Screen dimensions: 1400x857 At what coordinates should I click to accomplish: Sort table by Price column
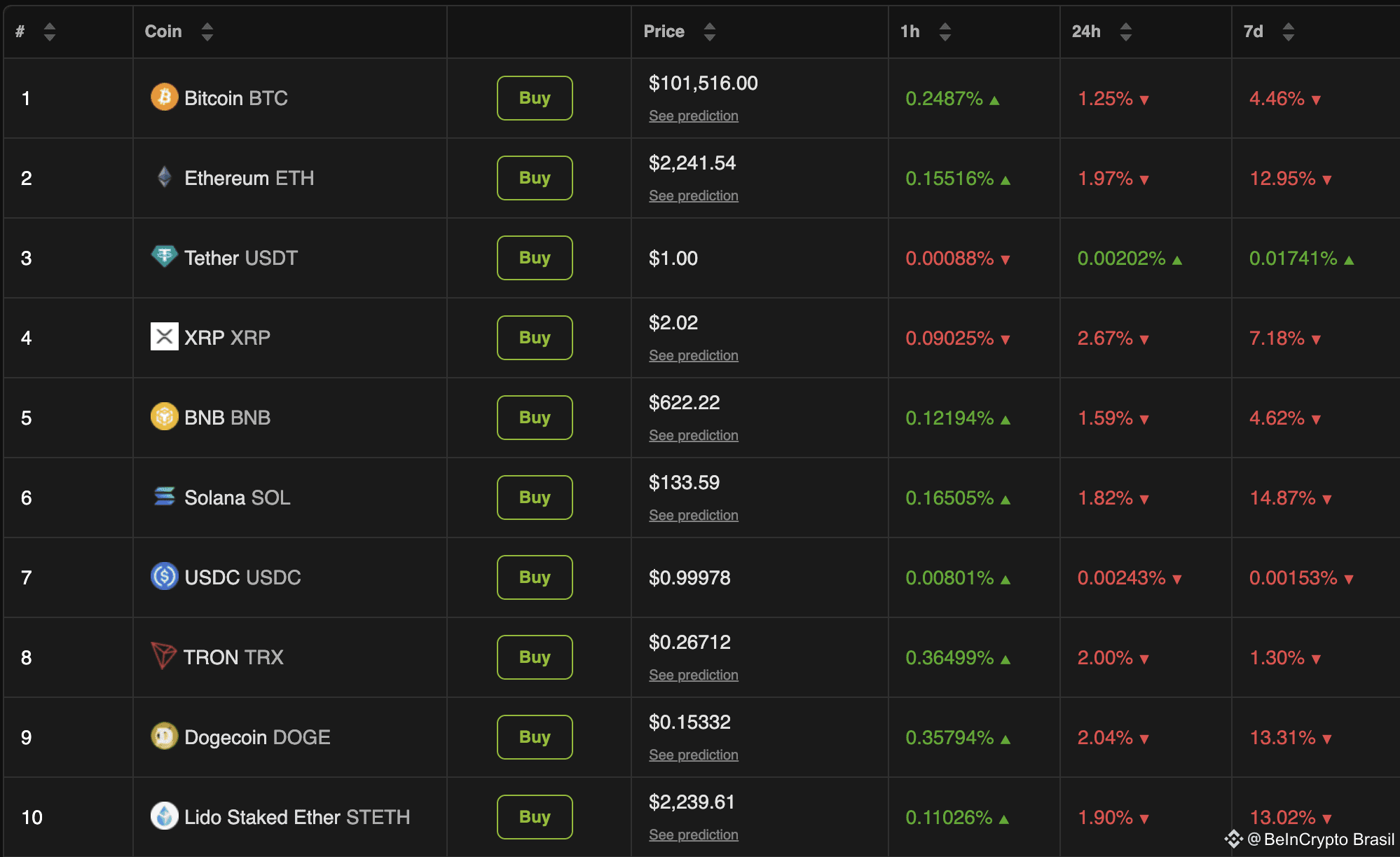click(710, 32)
